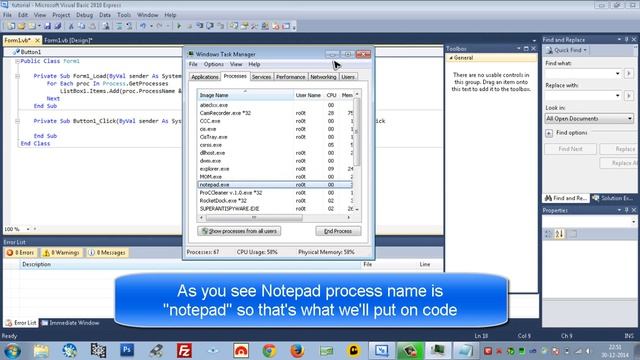The width and height of the screenshot is (640, 360).
Task: Toggle the 0 Errors filter
Action: (20, 253)
